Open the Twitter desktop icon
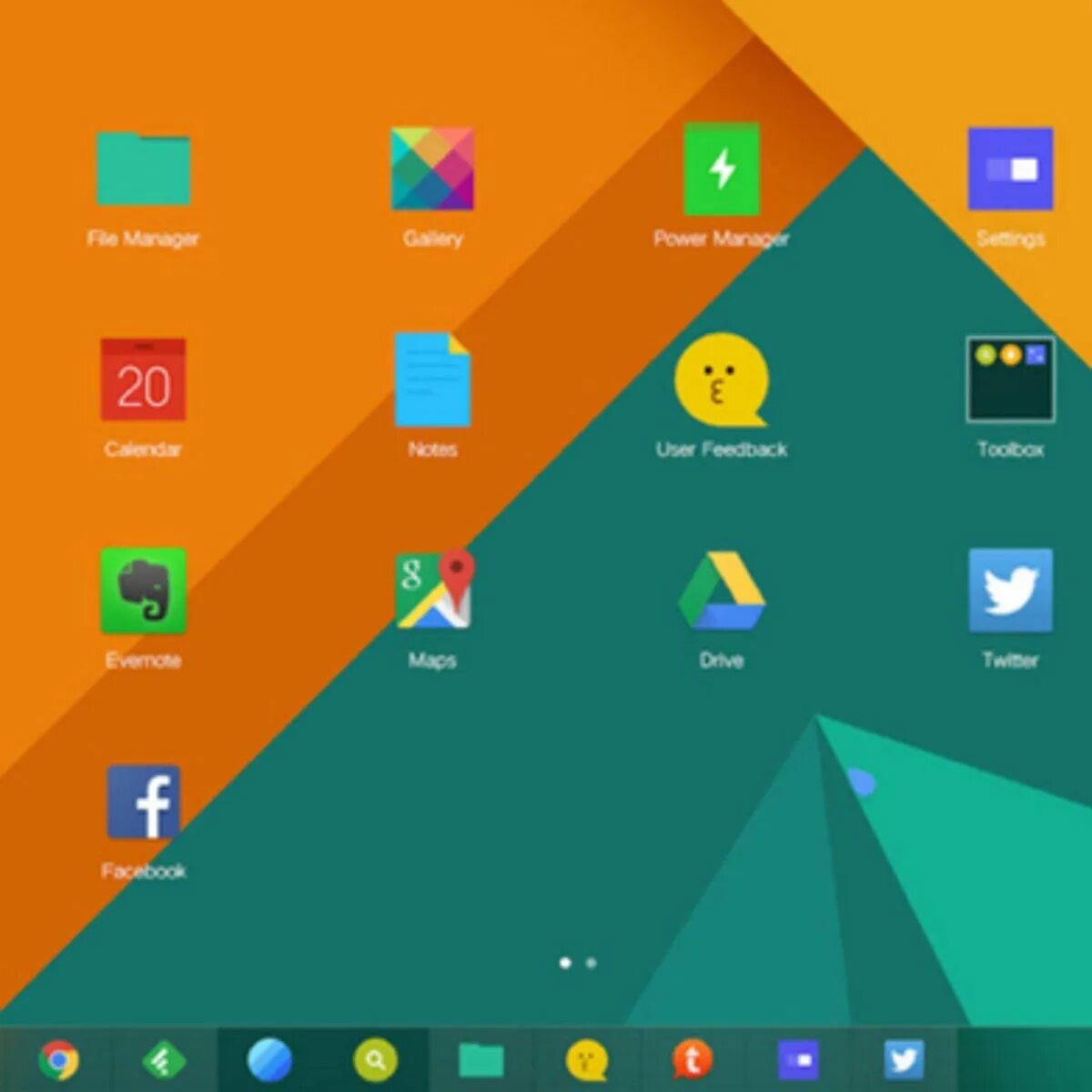Screen dimensions: 1092x1092 point(1010,590)
